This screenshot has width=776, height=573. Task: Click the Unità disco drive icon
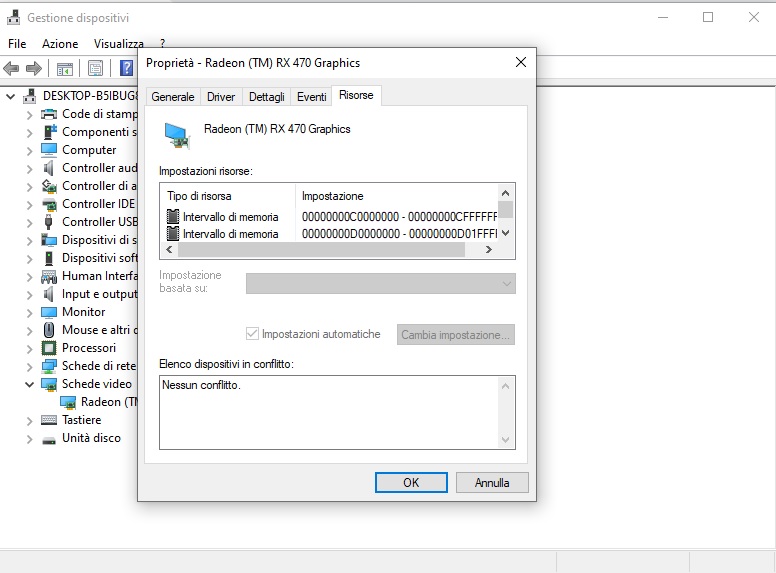(x=49, y=439)
